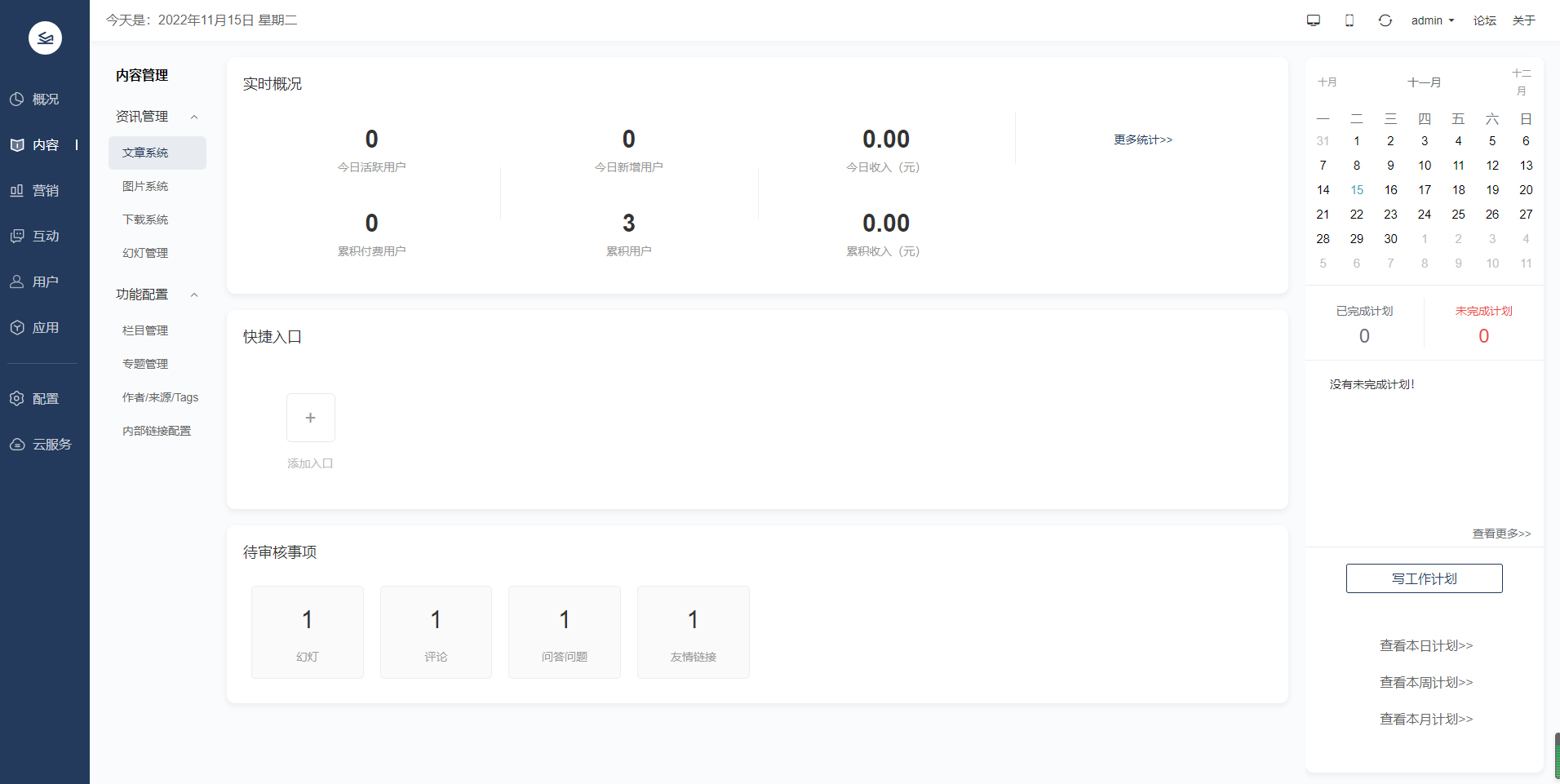The height and width of the screenshot is (784, 1560).
Task: Collapse the 功能配置 section
Action: coord(194,295)
